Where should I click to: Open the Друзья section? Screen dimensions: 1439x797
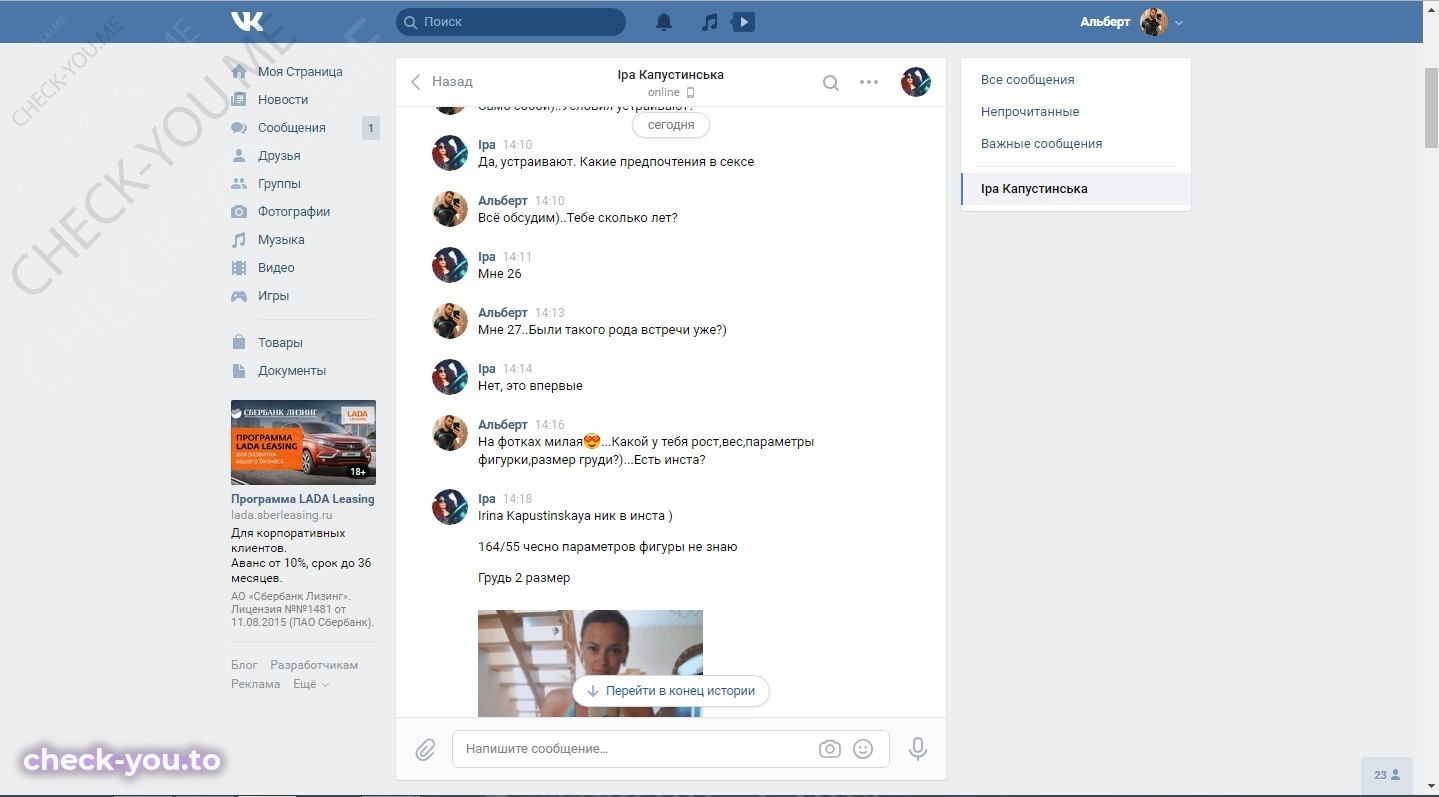point(279,156)
